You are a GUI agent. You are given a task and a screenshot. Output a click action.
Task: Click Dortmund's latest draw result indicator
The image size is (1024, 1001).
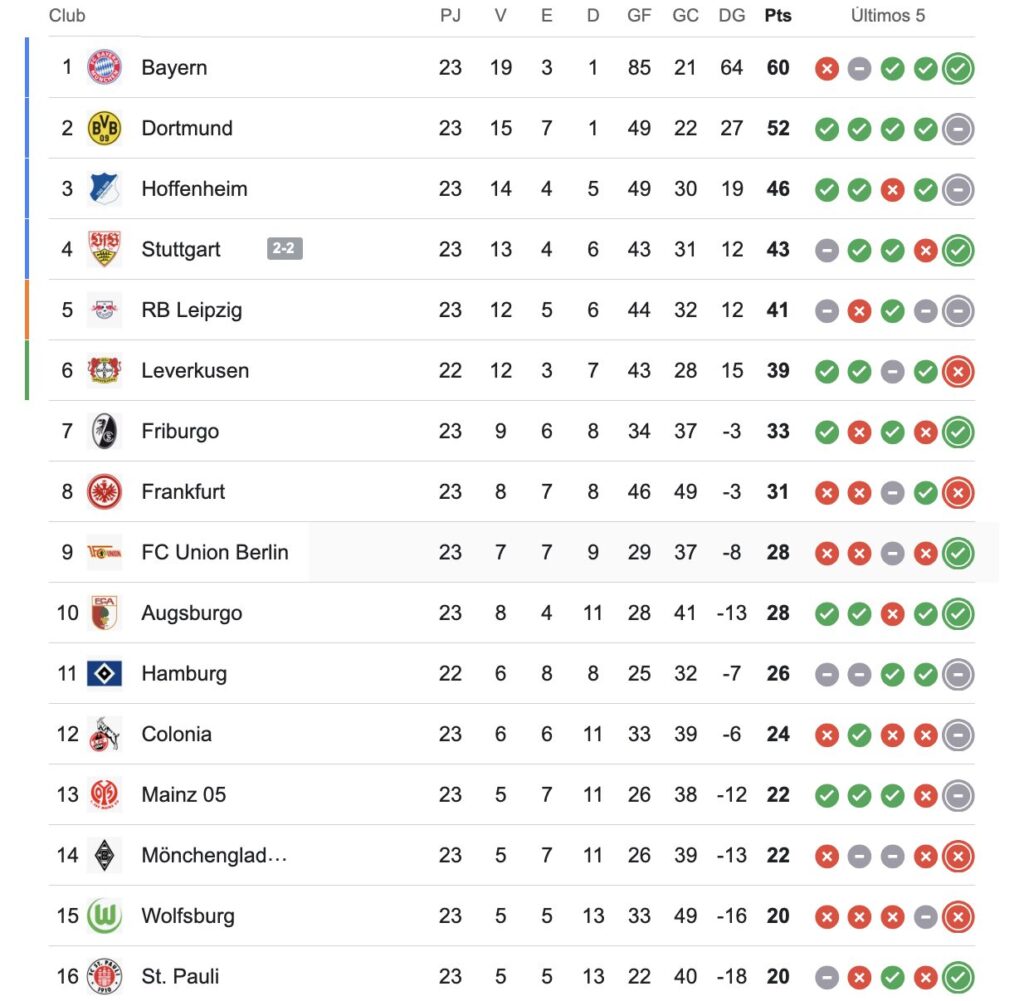(x=958, y=129)
